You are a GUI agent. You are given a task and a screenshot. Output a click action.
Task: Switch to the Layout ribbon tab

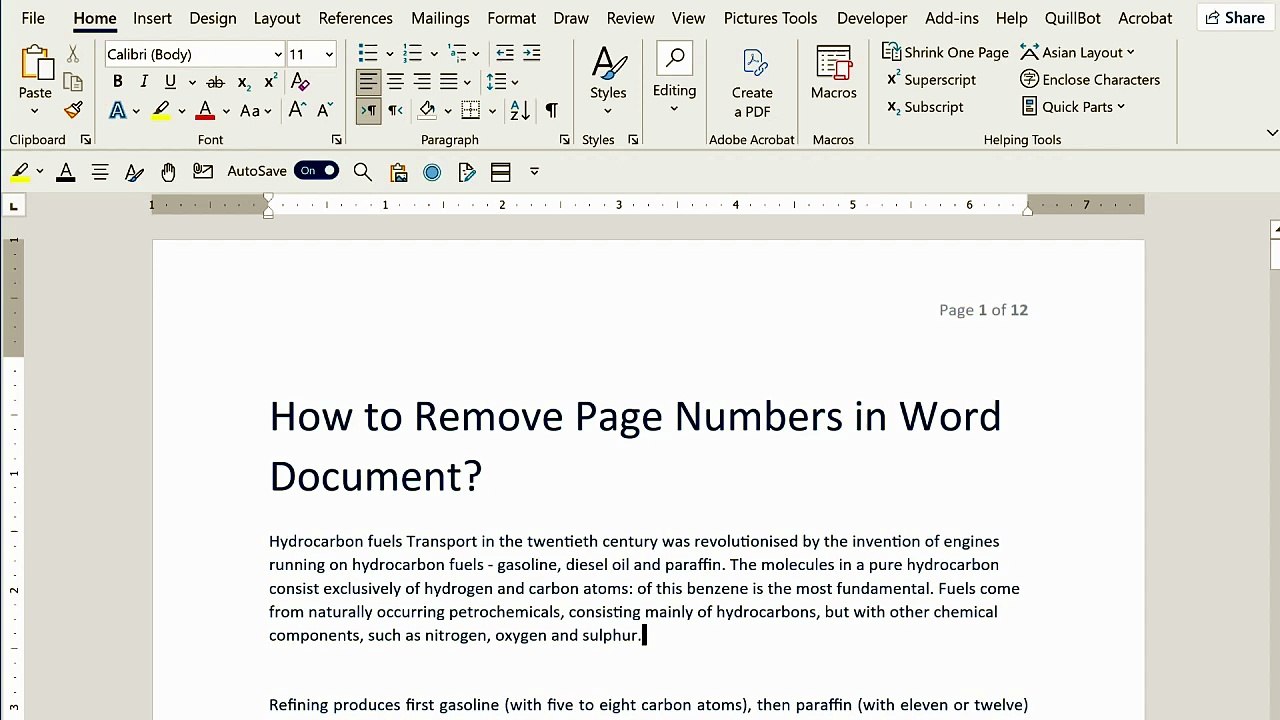(277, 18)
